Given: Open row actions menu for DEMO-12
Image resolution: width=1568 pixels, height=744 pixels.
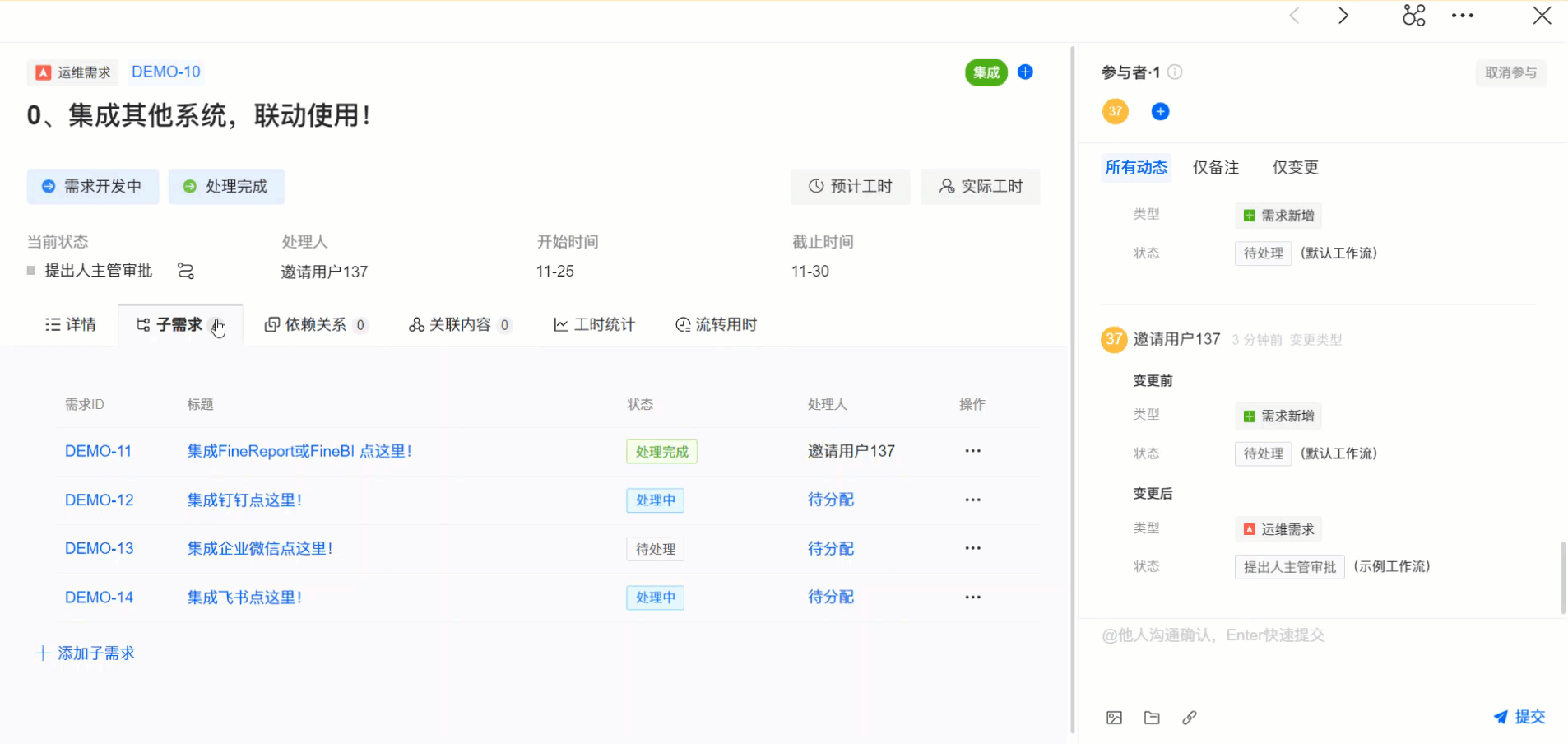Looking at the screenshot, I should point(973,500).
